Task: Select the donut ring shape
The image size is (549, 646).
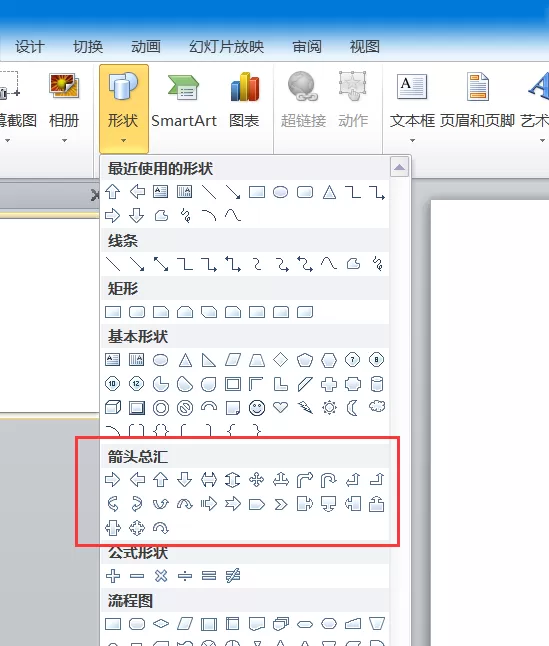Action: pos(161,408)
